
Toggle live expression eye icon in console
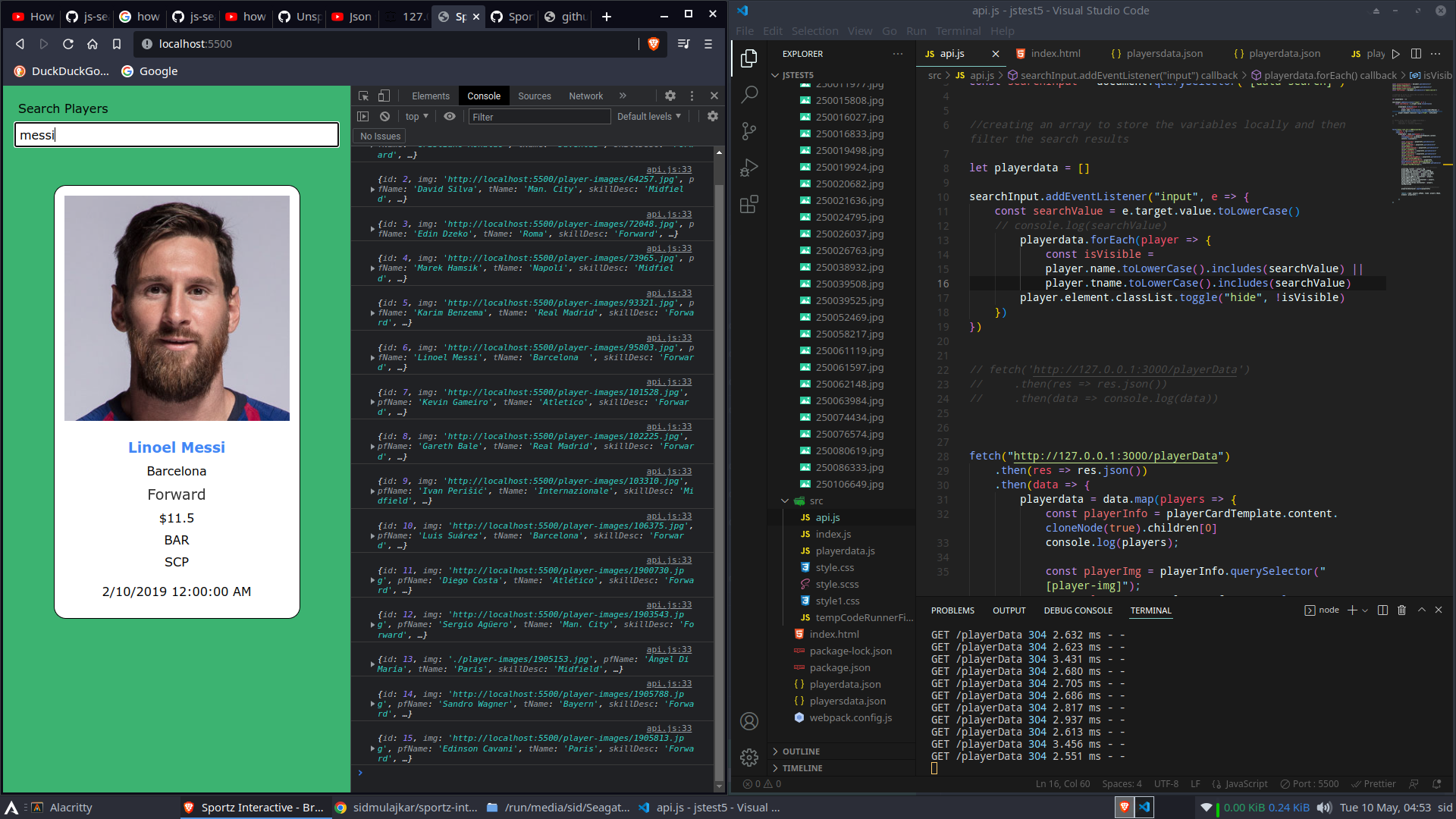(450, 116)
